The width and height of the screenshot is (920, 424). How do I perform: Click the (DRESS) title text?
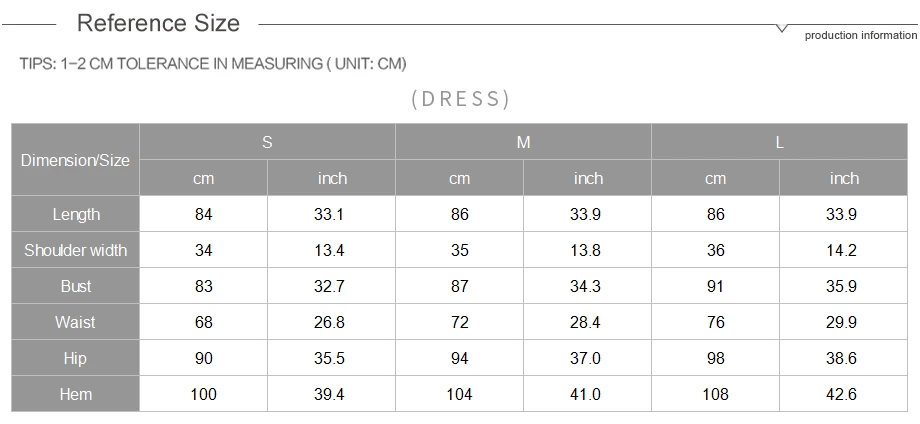[x=461, y=99]
